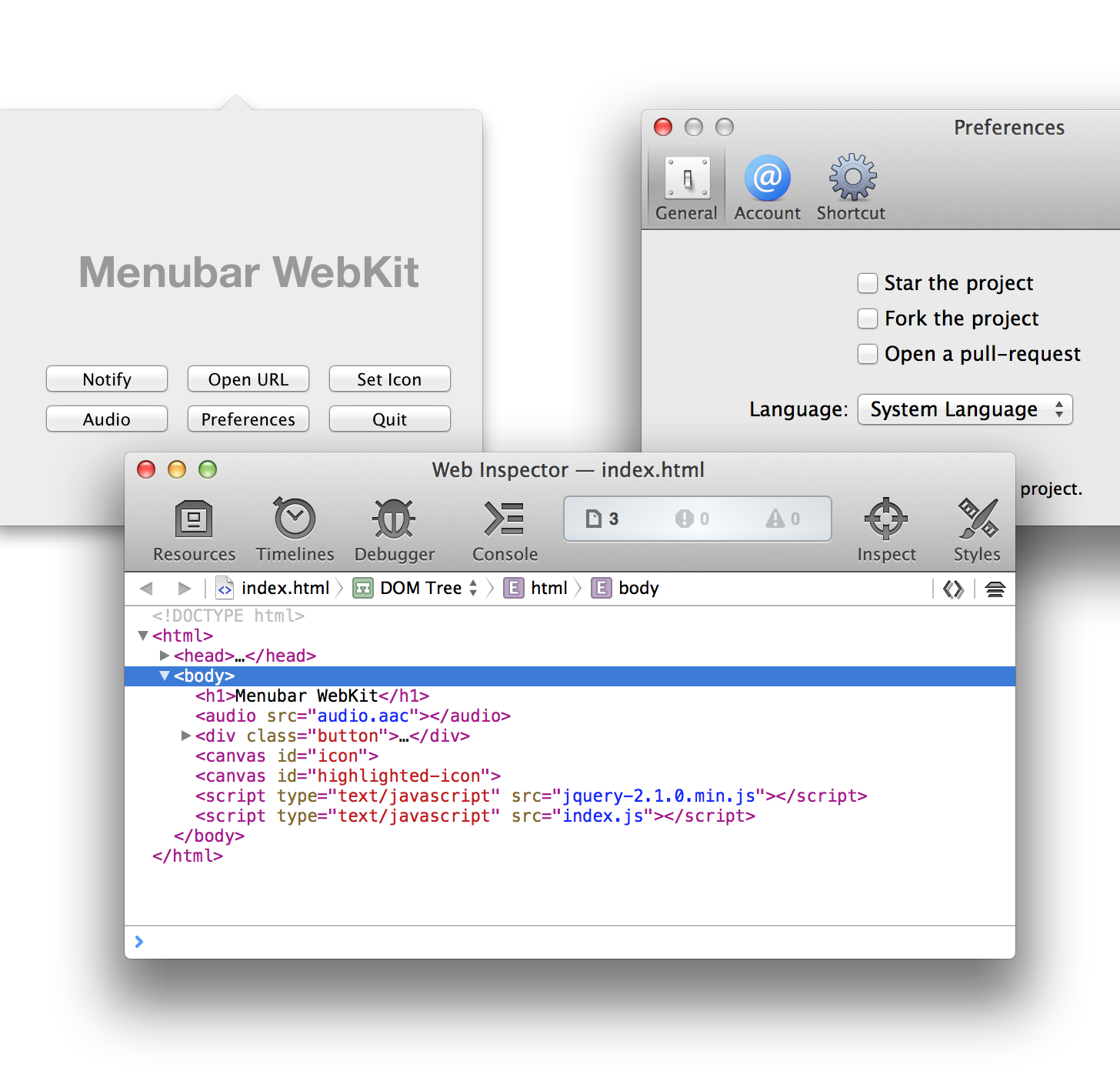The image size is (1120, 1068).
Task: Select the Account tab in Preferences
Action: pos(766,185)
